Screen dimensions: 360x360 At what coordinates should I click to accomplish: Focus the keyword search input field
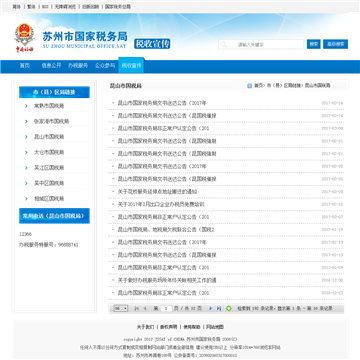pyautogui.click(x=261, y=44)
